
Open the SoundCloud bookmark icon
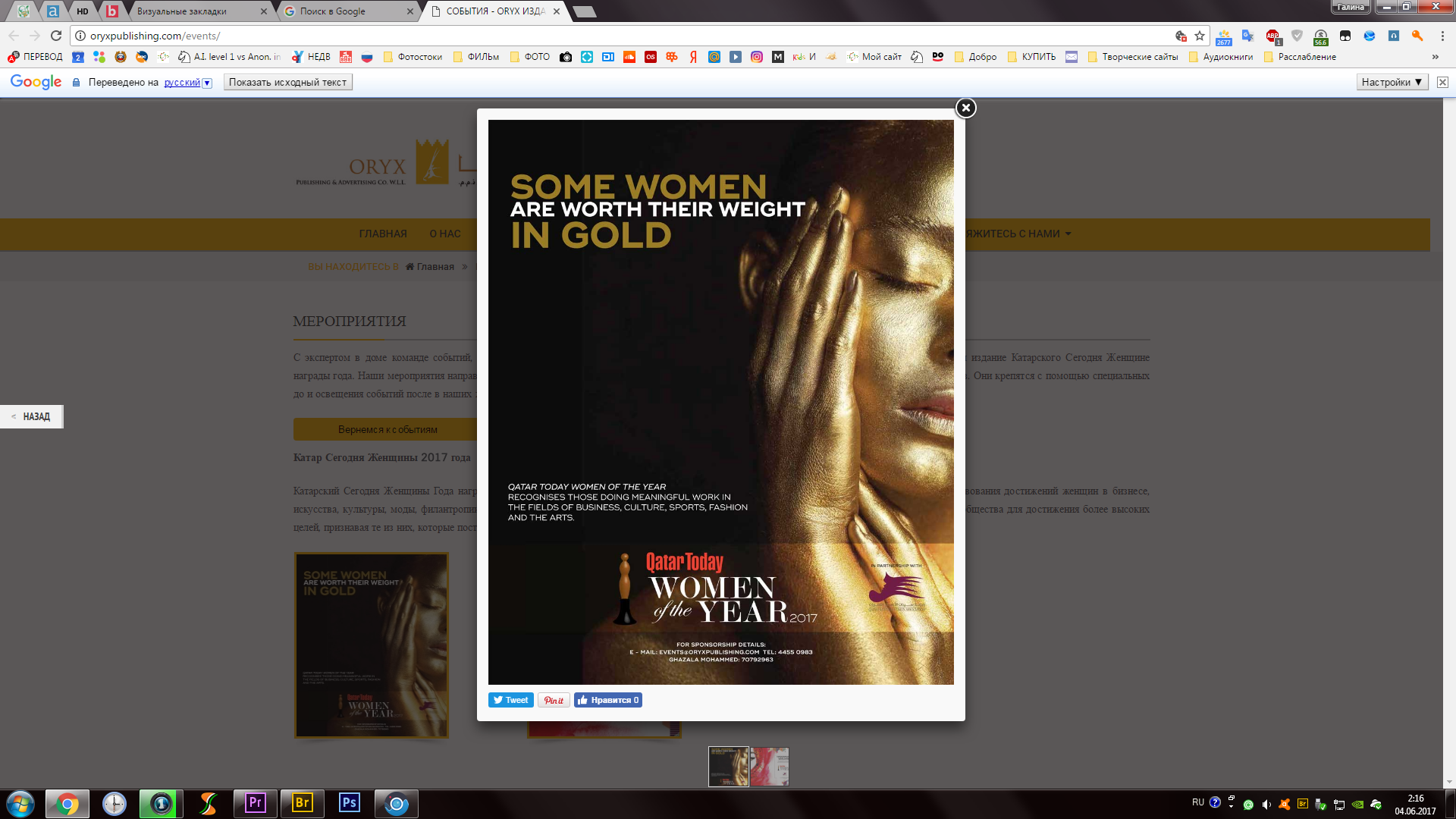click(x=629, y=57)
